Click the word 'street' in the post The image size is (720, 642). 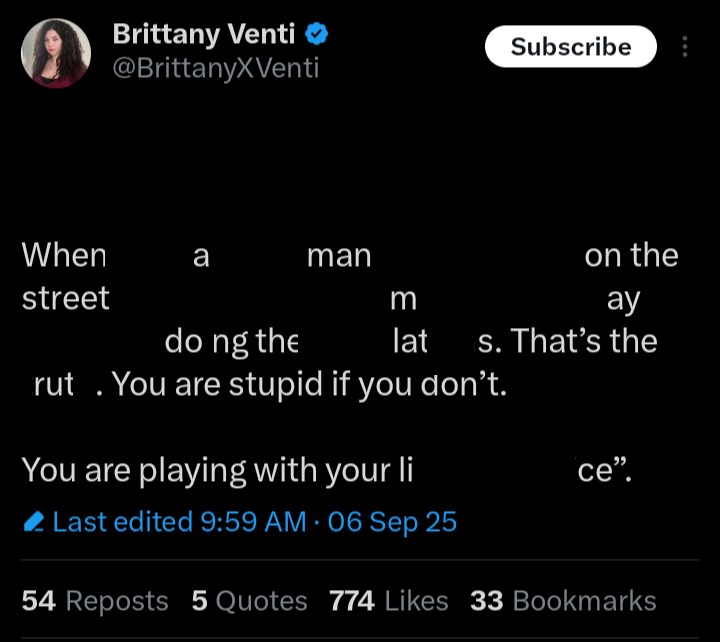point(66,298)
